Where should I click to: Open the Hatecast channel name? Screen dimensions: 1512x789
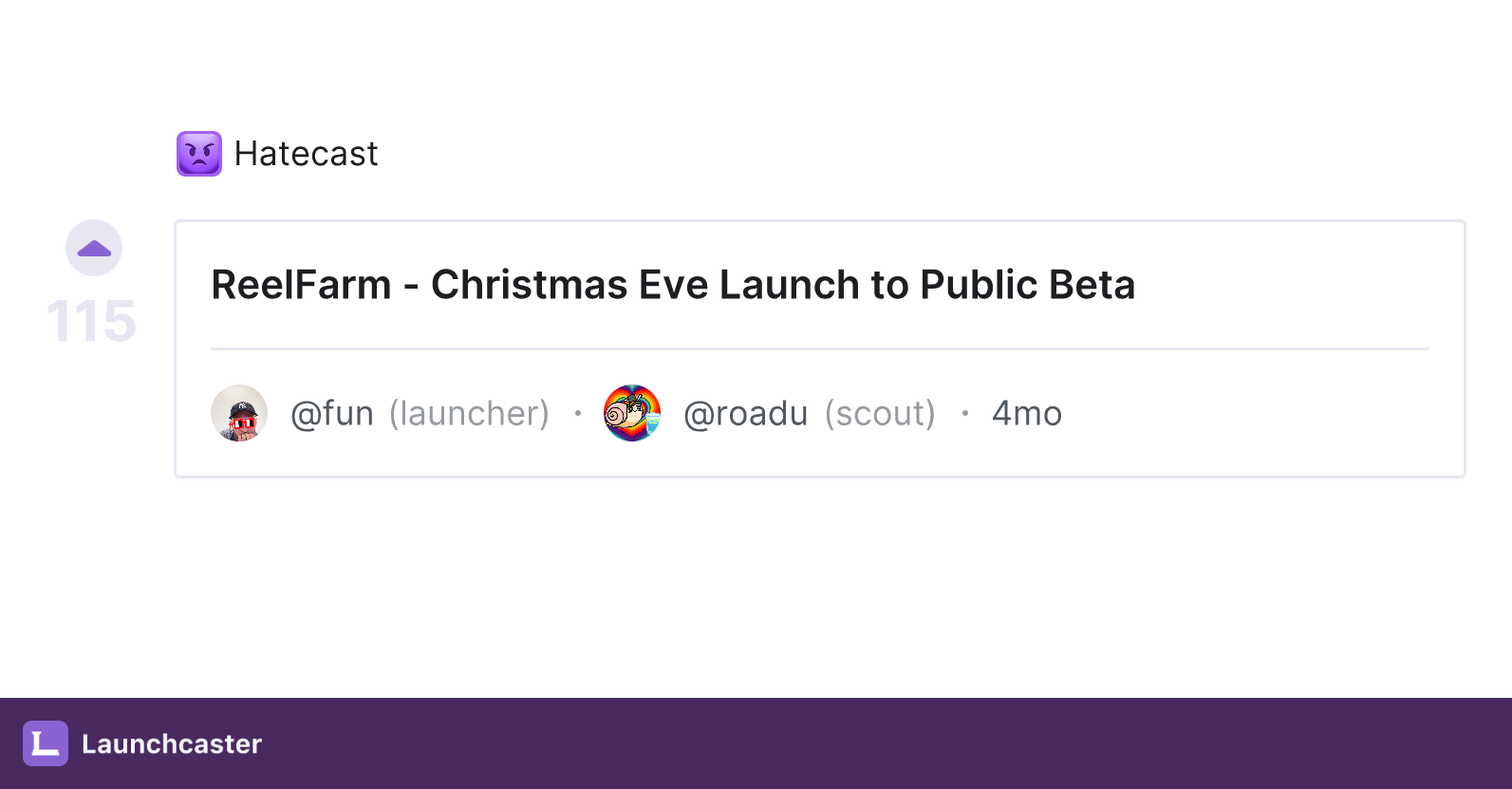coord(306,154)
